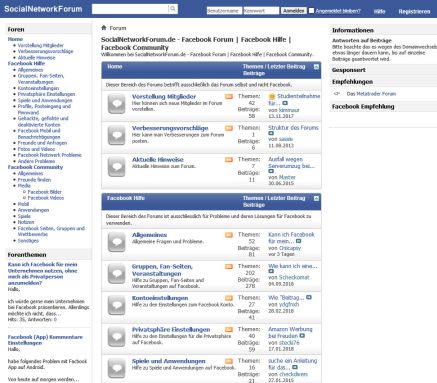Viewport: 437px width, 383px height.
Task: Select Facebook Hilfe in Foren sidebar
Action: tap(26, 63)
